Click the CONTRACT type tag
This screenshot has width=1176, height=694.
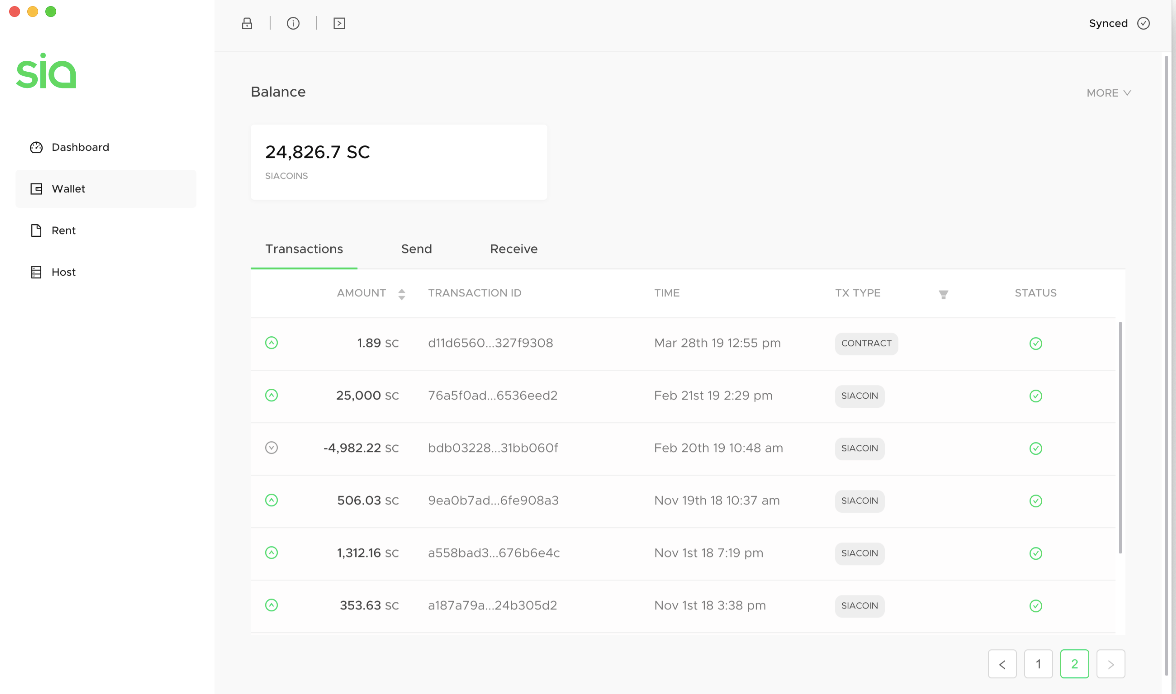pos(866,344)
